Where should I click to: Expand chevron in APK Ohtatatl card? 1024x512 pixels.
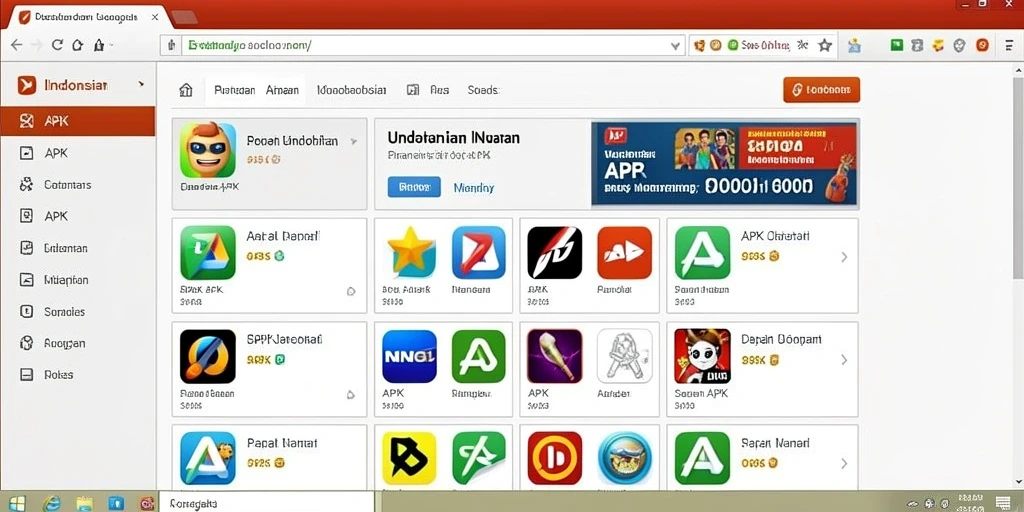844,257
